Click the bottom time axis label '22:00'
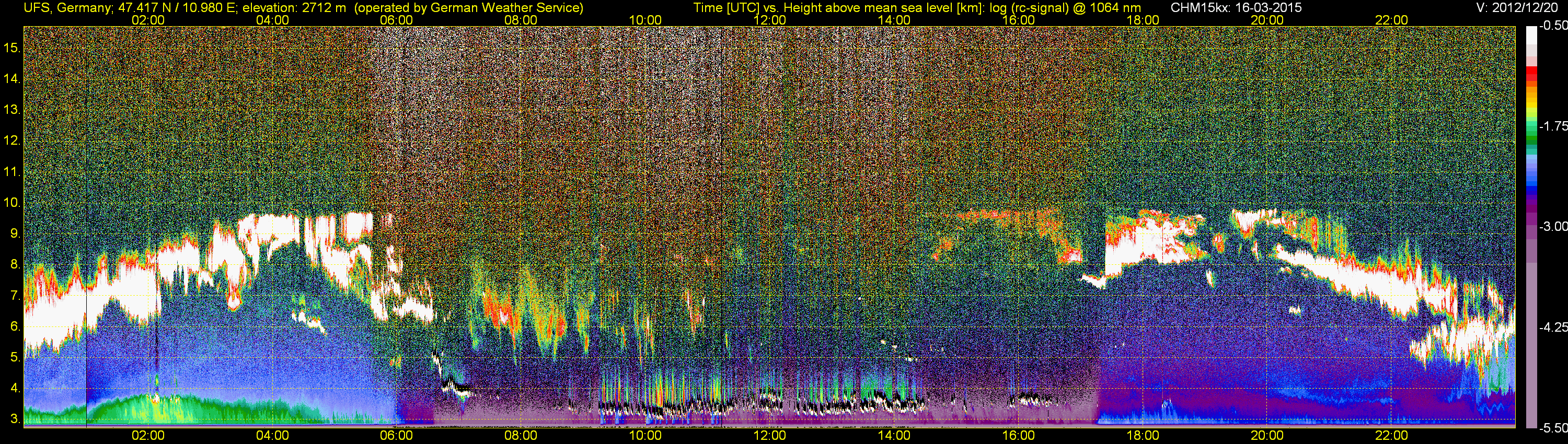1568x444 pixels. (x=1391, y=436)
